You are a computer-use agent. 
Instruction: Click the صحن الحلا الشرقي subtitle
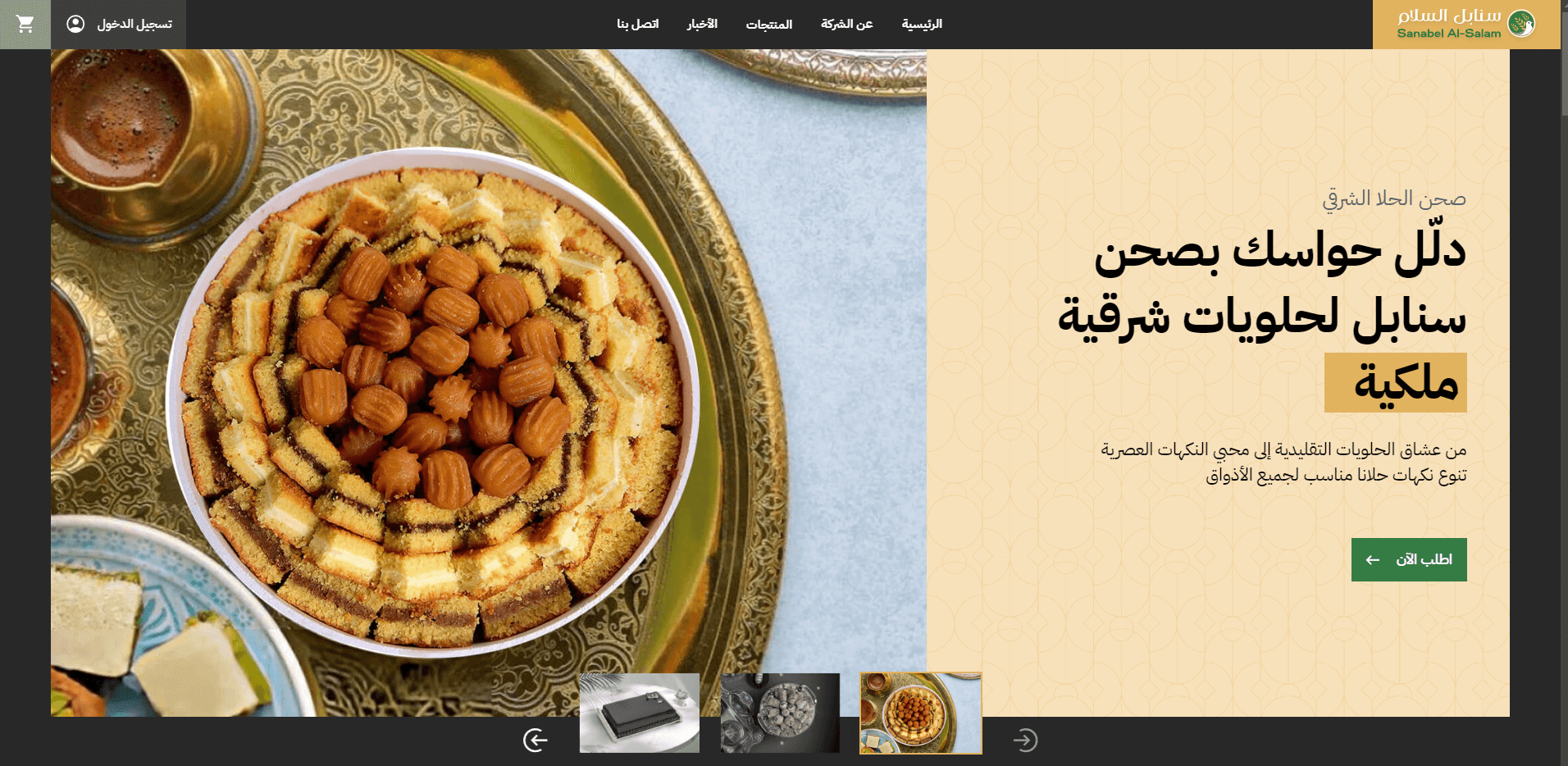pos(1394,198)
